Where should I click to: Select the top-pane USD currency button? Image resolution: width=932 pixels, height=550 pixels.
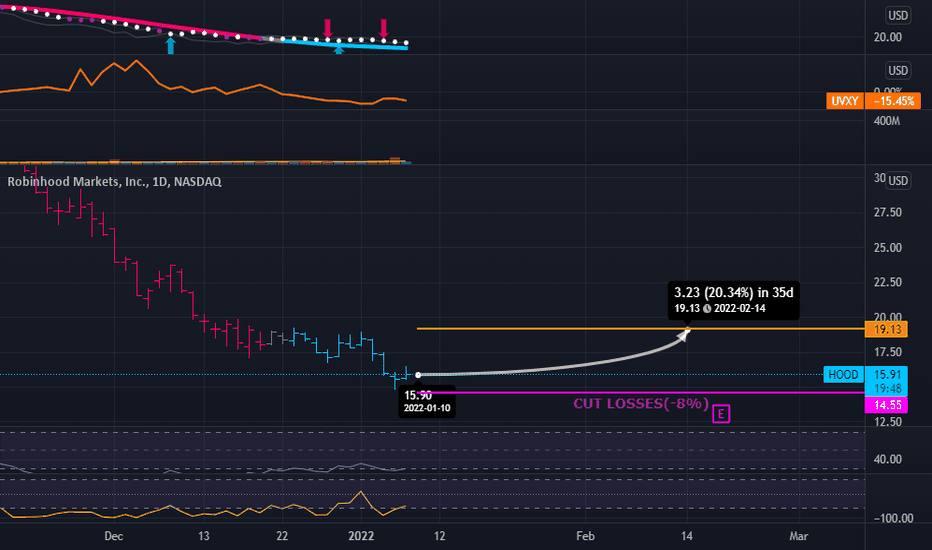click(x=898, y=15)
